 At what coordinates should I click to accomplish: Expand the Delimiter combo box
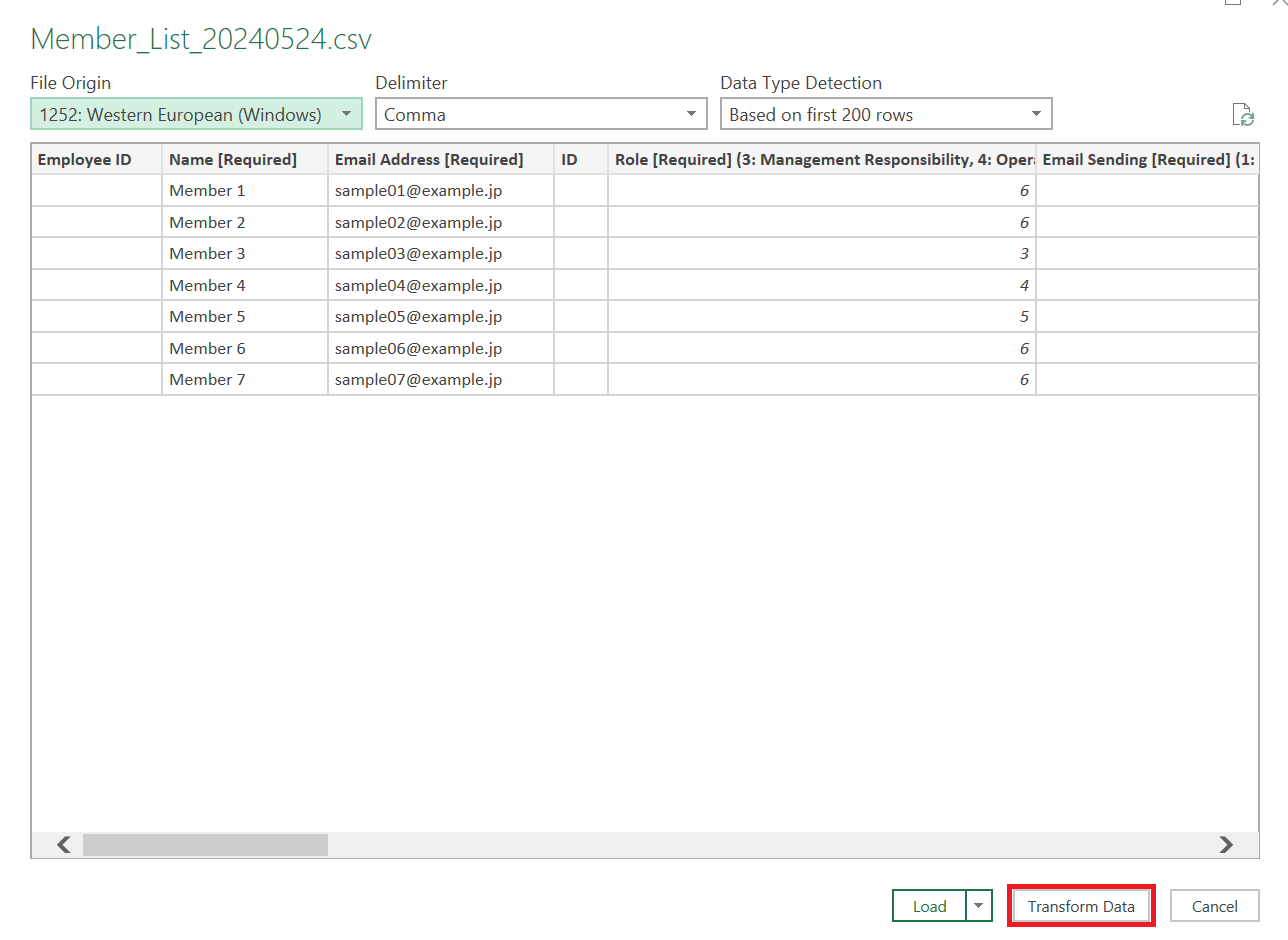point(541,114)
